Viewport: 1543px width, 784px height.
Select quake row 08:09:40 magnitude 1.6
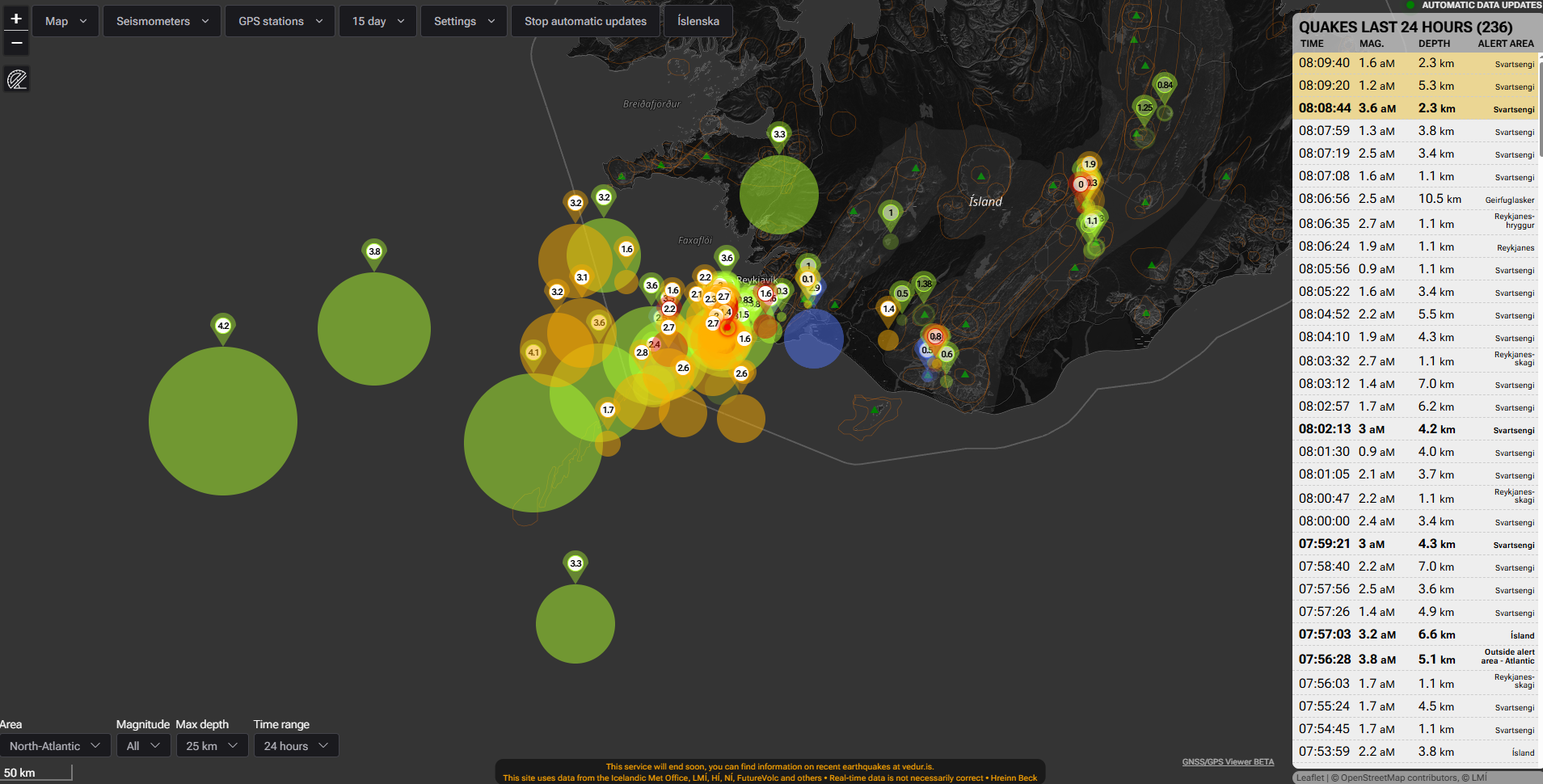point(1416,63)
